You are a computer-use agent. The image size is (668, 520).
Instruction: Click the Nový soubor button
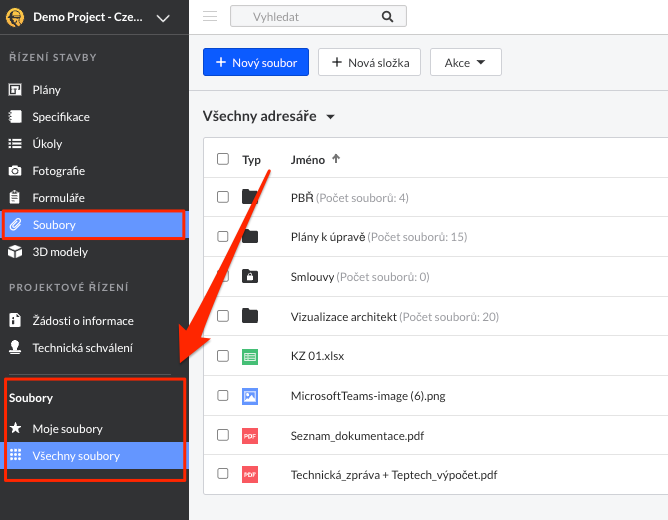(256, 62)
